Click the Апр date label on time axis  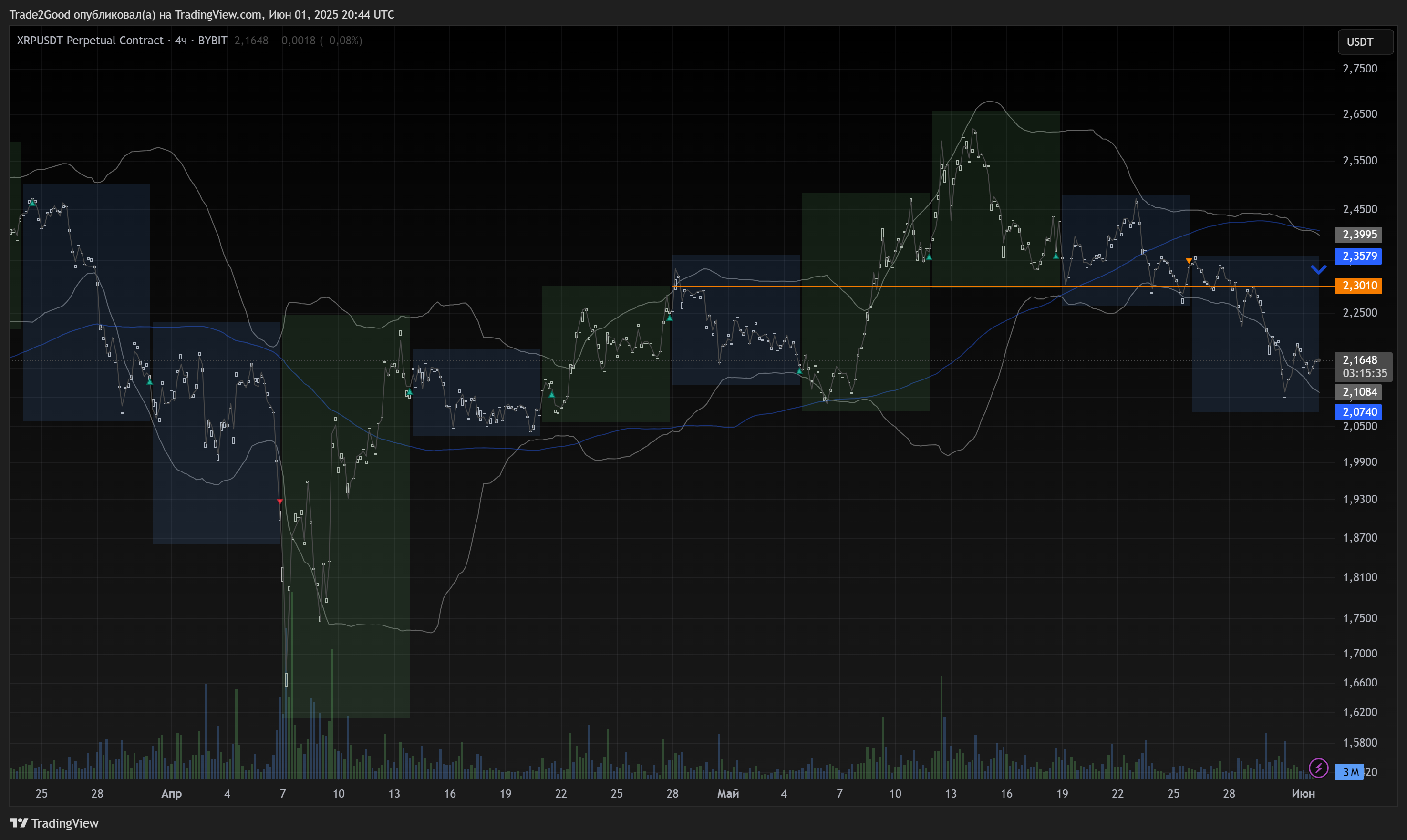[x=172, y=794]
